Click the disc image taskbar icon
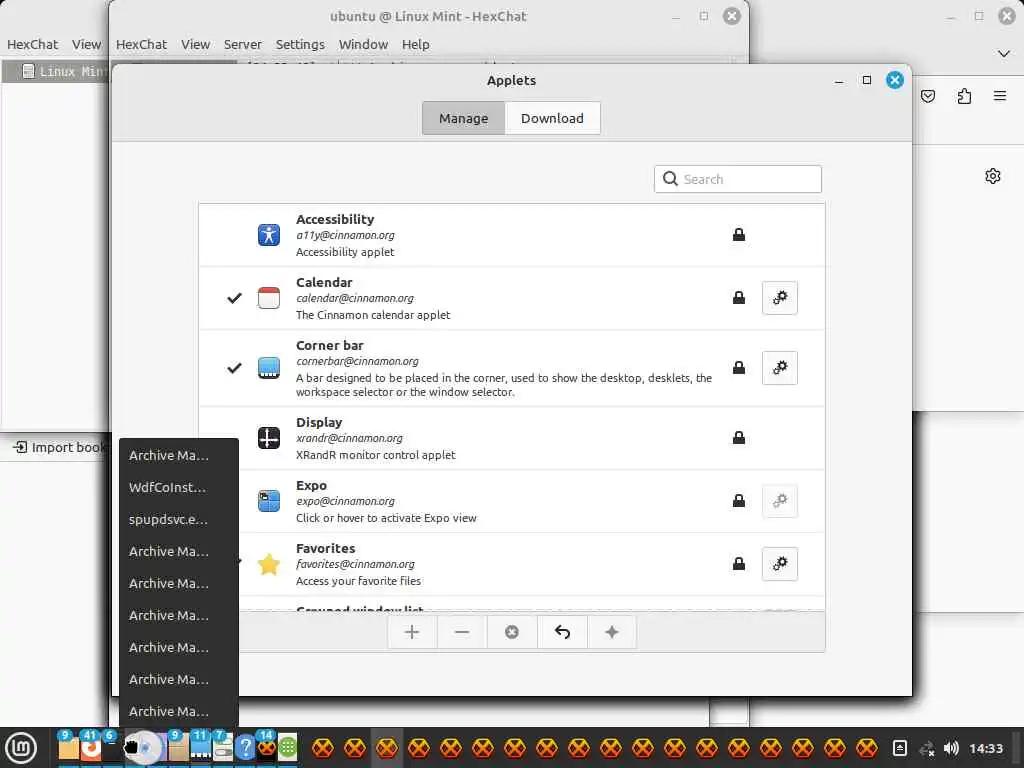This screenshot has width=1024, height=768. coord(145,748)
